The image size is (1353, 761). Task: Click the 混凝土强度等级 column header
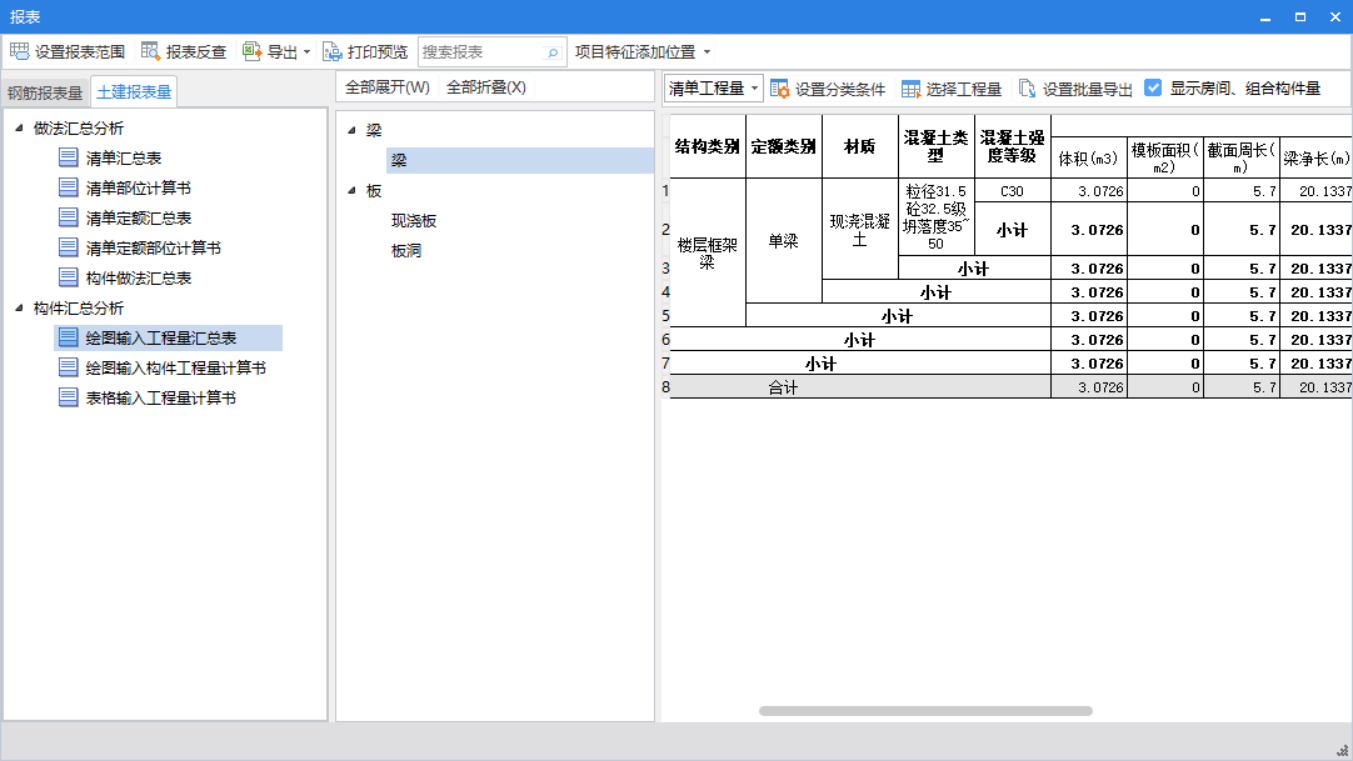coord(1012,146)
